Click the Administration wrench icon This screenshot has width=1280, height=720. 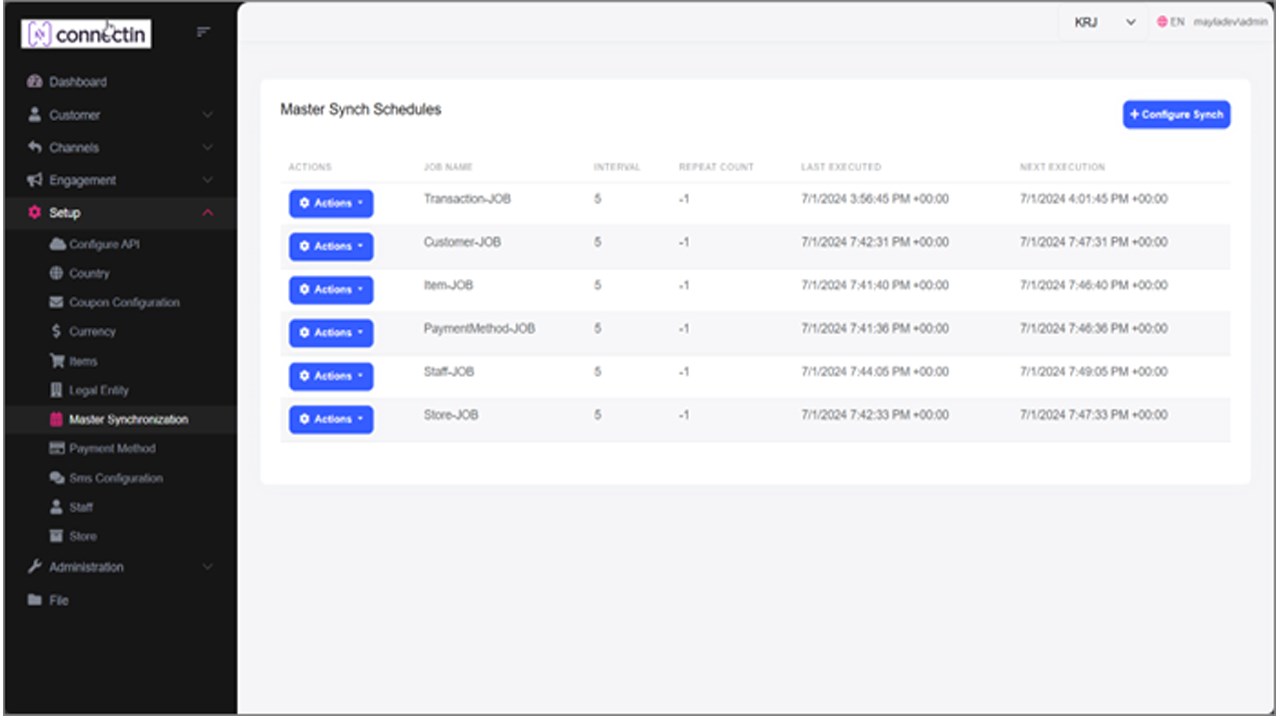tap(35, 567)
